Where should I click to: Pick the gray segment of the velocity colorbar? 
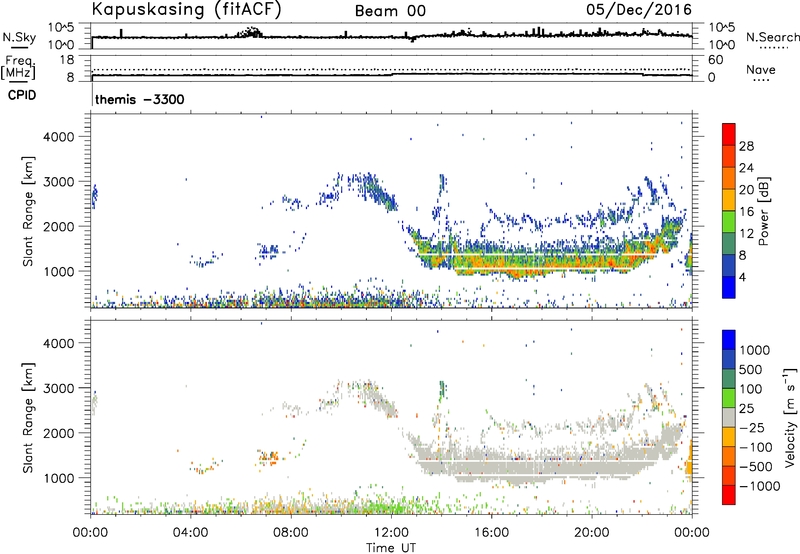pyautogui.click(x=729, y=417)
